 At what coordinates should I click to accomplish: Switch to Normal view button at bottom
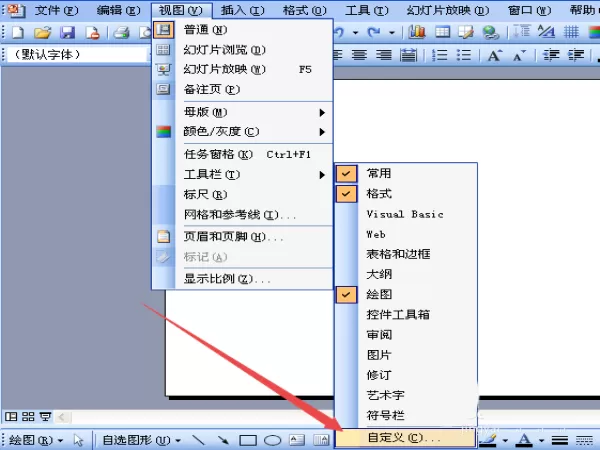click(11, 416)
